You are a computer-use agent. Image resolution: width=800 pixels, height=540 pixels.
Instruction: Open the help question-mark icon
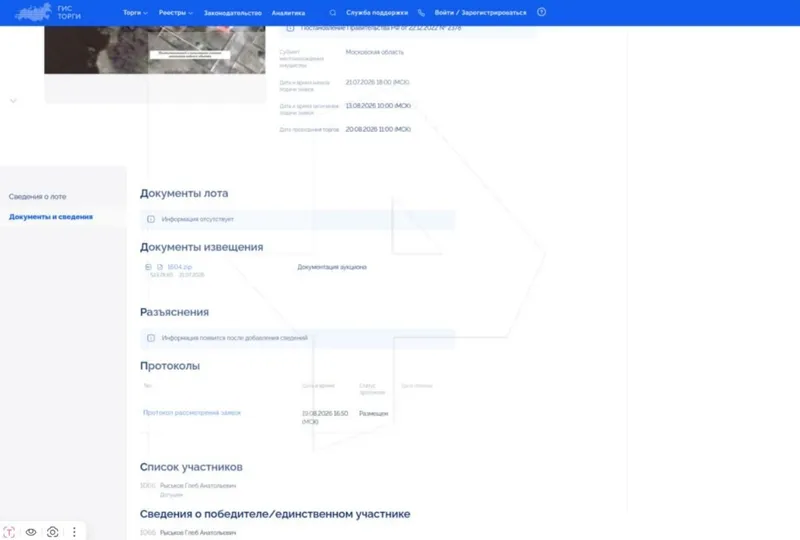(541, 12)
